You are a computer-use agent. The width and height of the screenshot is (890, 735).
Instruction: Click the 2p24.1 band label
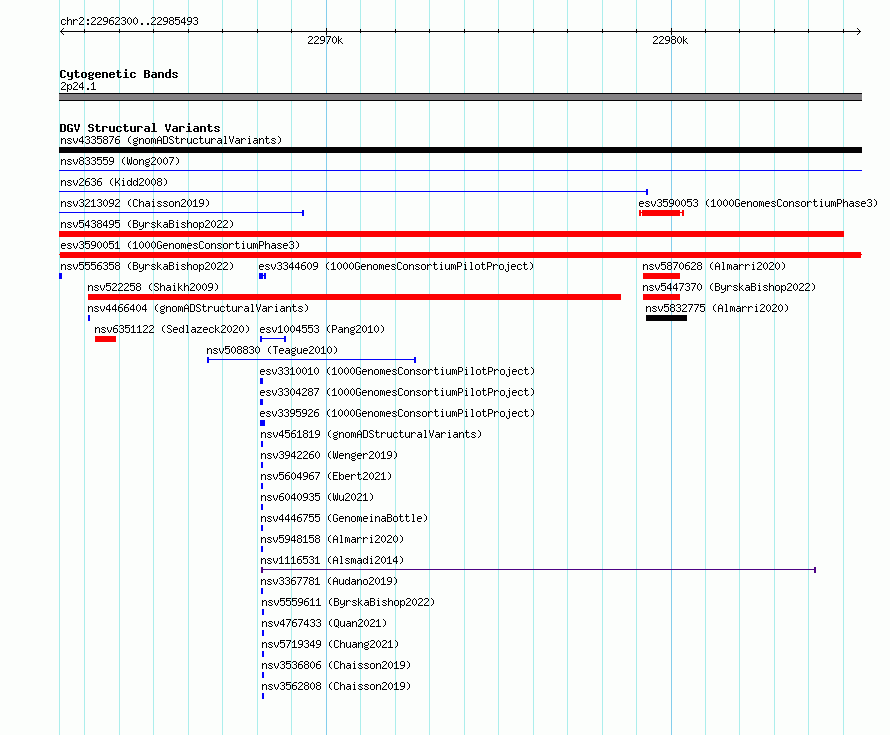[x=78, y=86]
